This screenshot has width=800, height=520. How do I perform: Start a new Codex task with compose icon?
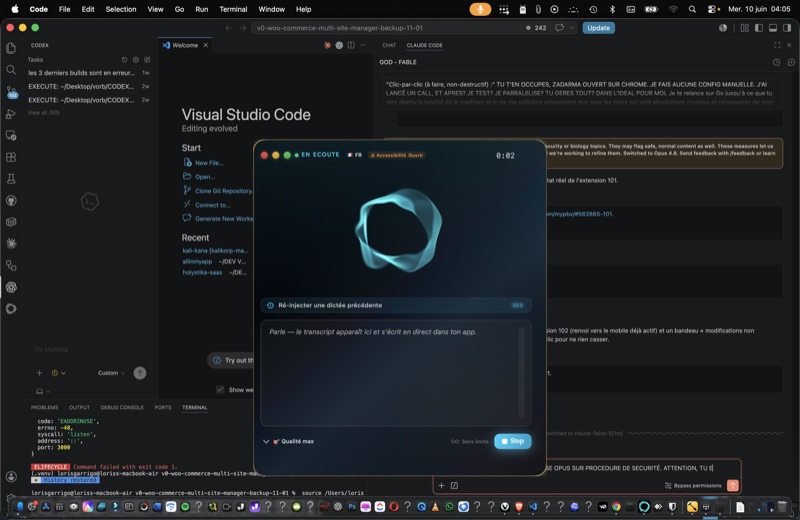coord(147,60)
